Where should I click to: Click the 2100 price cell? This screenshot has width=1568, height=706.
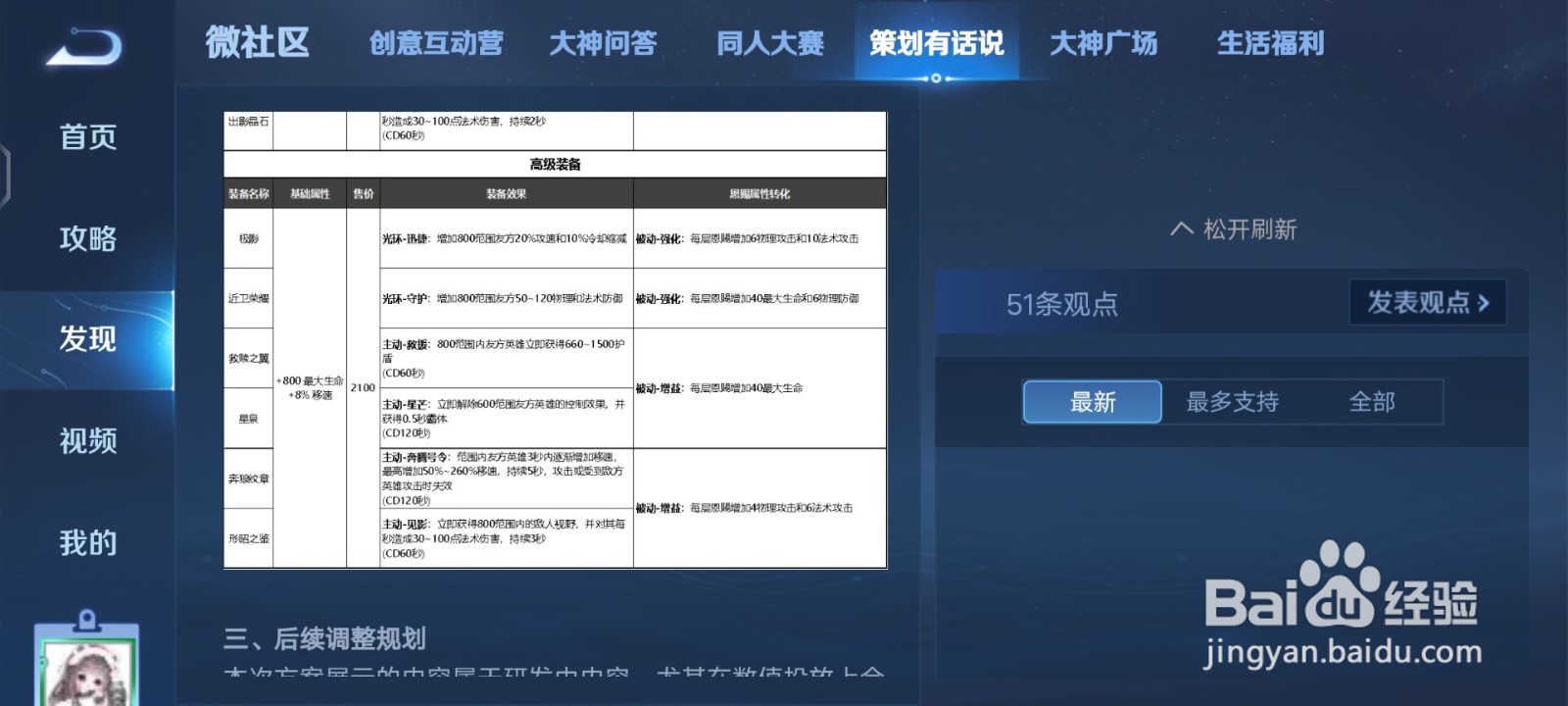(x=363, y=387)
